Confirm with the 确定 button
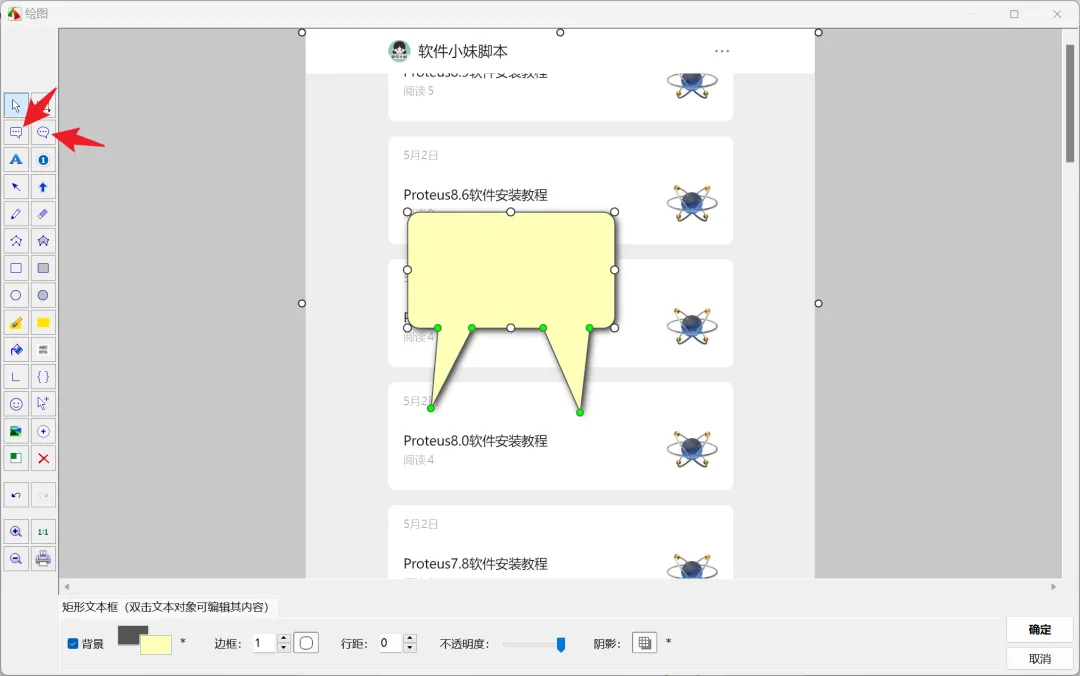Image resolution: width=1080 pixels, height=676 pixels. coord(1039,630)
